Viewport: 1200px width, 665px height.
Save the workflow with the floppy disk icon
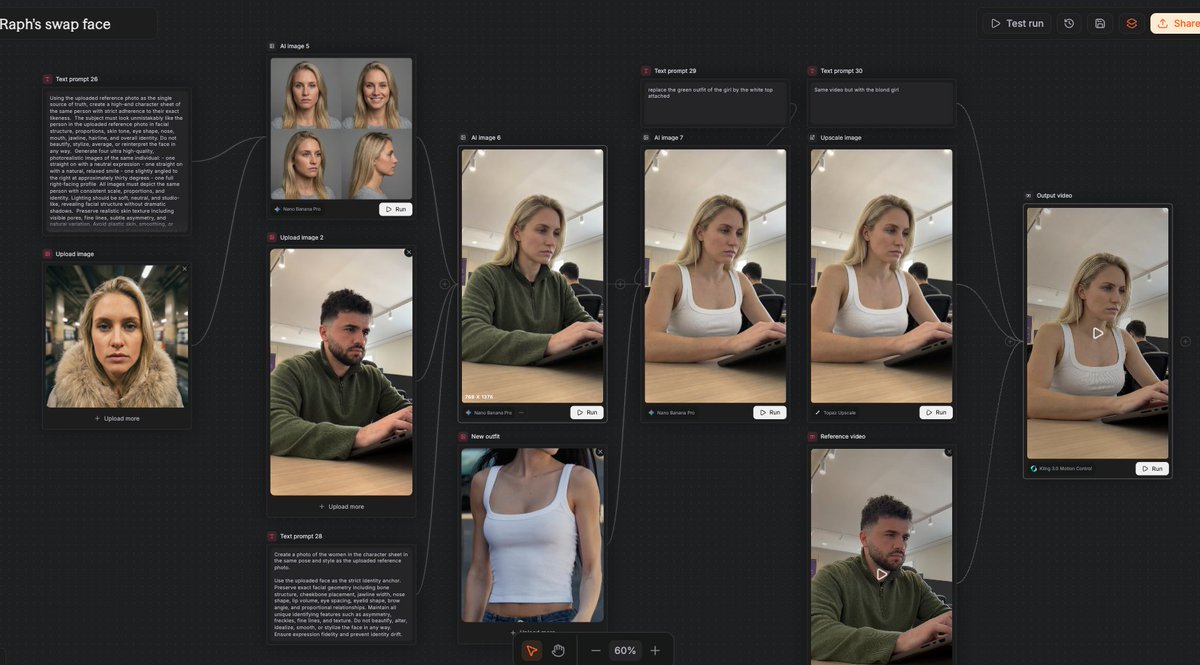[x=1100, y=23]
